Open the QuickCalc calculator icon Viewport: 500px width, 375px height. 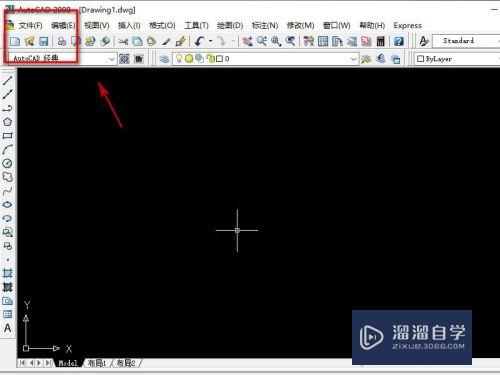coord(380,41)
